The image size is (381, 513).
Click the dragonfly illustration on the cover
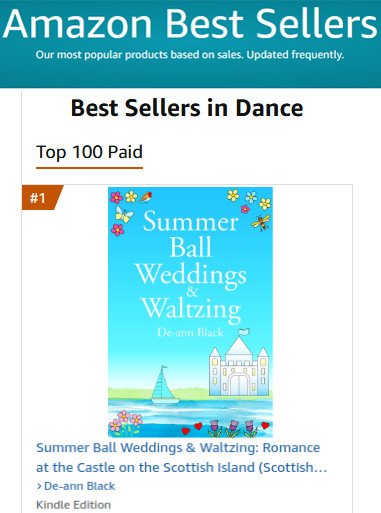point(261,222)
